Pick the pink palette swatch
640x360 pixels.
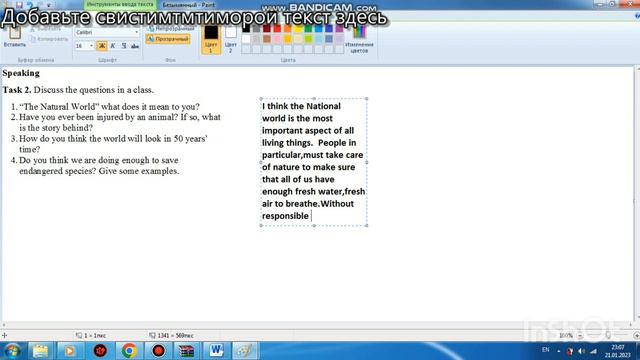(x=278, y=39)
